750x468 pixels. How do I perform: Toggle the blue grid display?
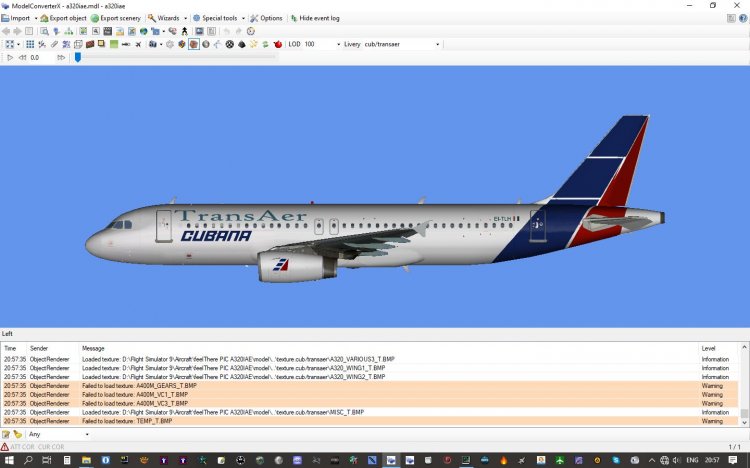point(30,44)
